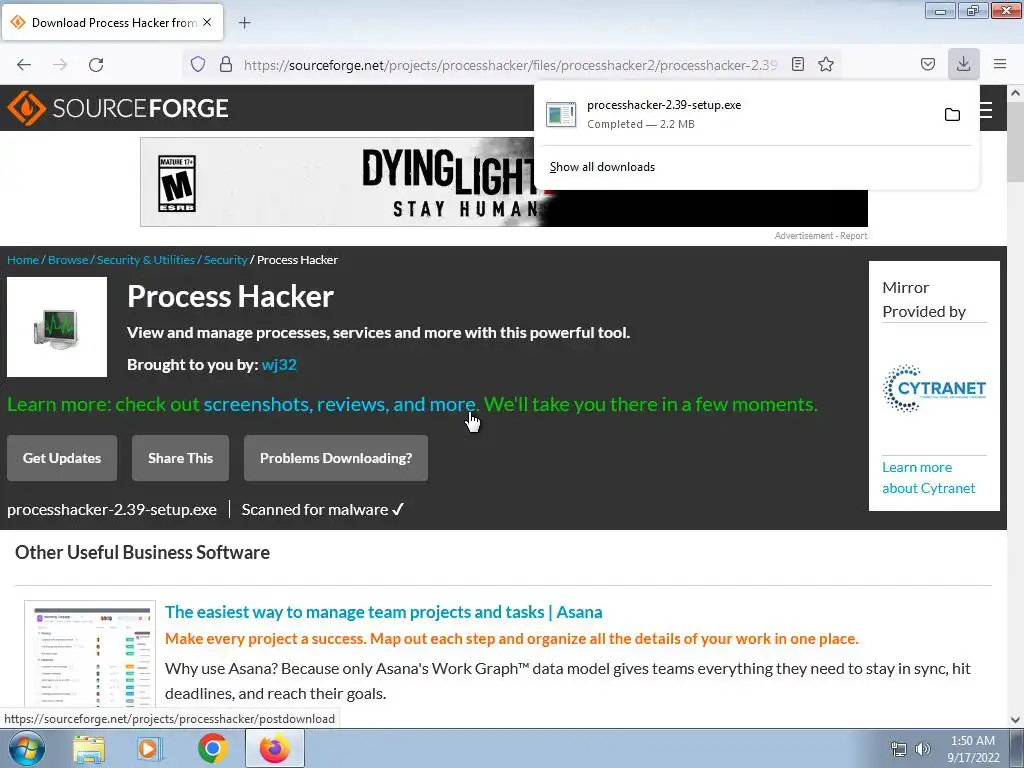
Task: Go back using the browser back arrow
Action: click(24, 64)
